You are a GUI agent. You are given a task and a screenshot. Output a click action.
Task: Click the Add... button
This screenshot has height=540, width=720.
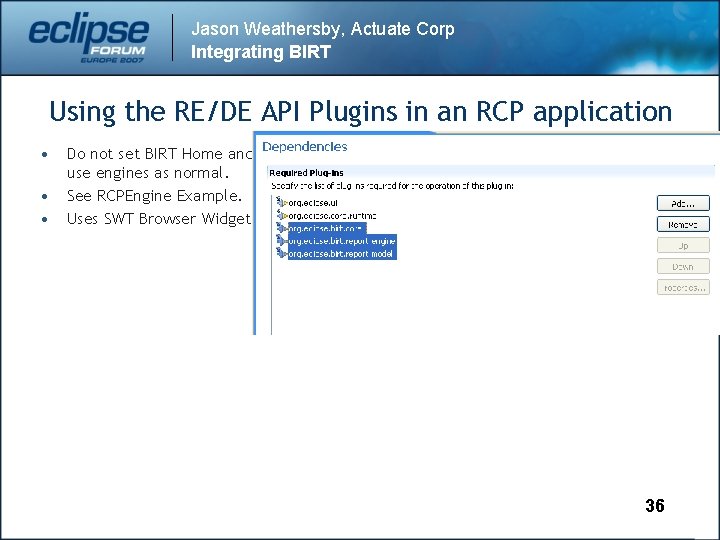click(683, 203)
